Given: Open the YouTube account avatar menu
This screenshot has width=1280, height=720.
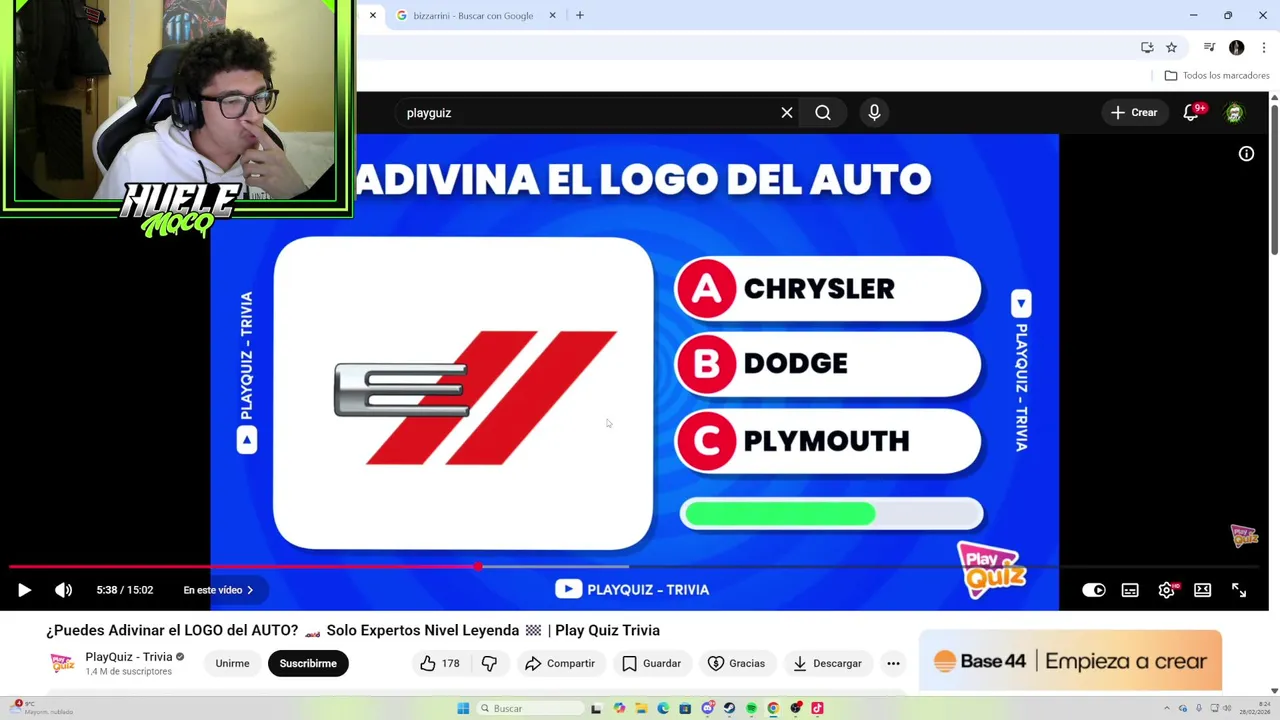Looking at the screenshot, I should pyautogui.click(x=1234, y=113).
